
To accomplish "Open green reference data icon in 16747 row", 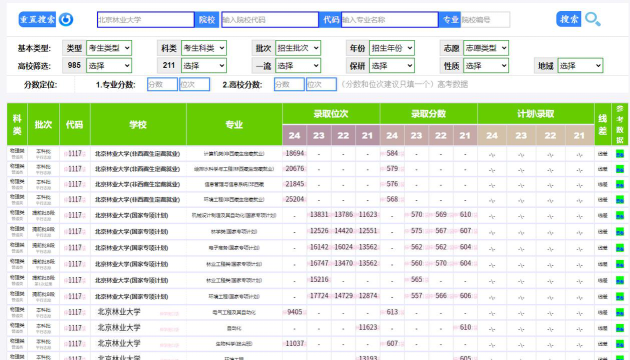I will [x=620, y=264].
